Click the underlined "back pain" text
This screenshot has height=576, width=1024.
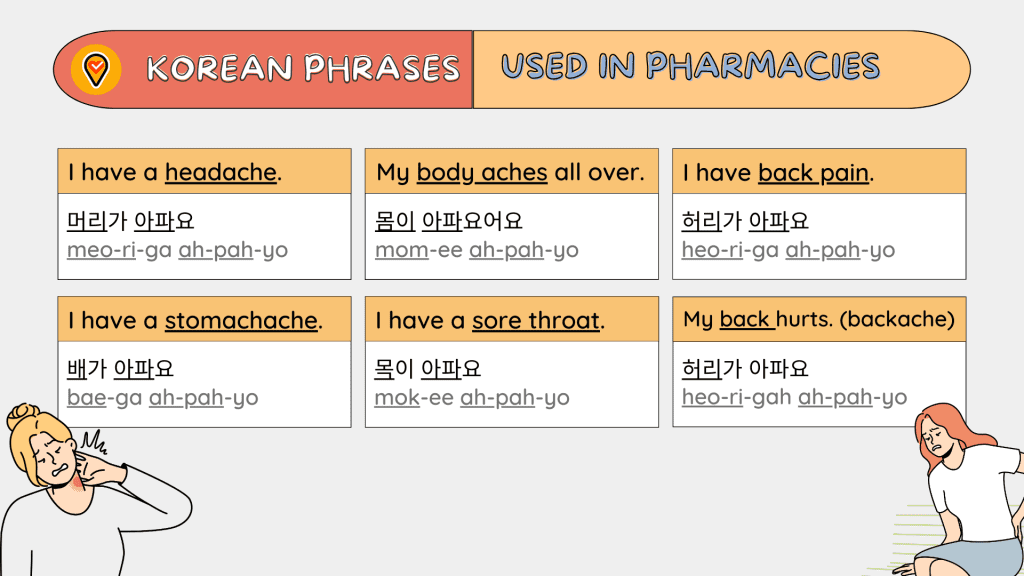(x=813, y=173)
